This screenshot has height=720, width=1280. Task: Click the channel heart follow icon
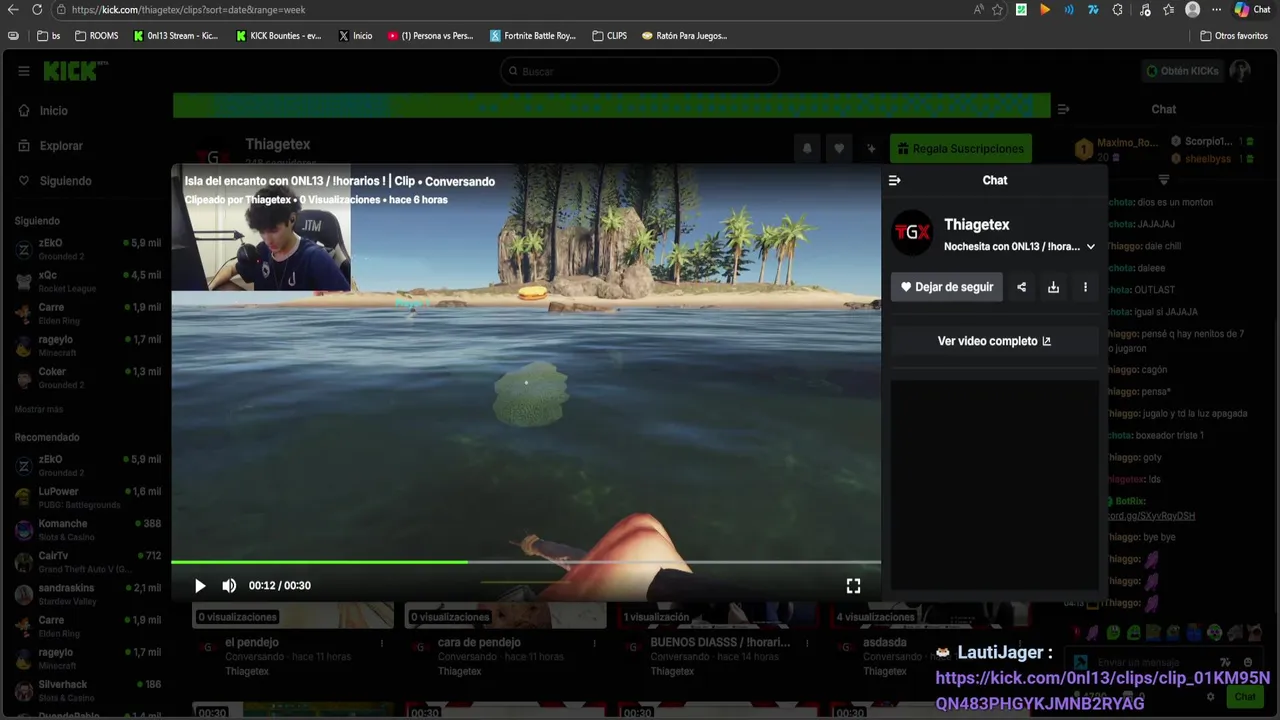point(839,149)
